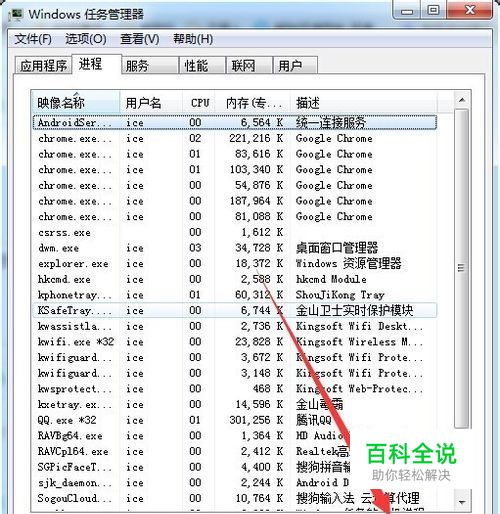
Task: Select the sjk_daemon... process
Action: [235, 483]
